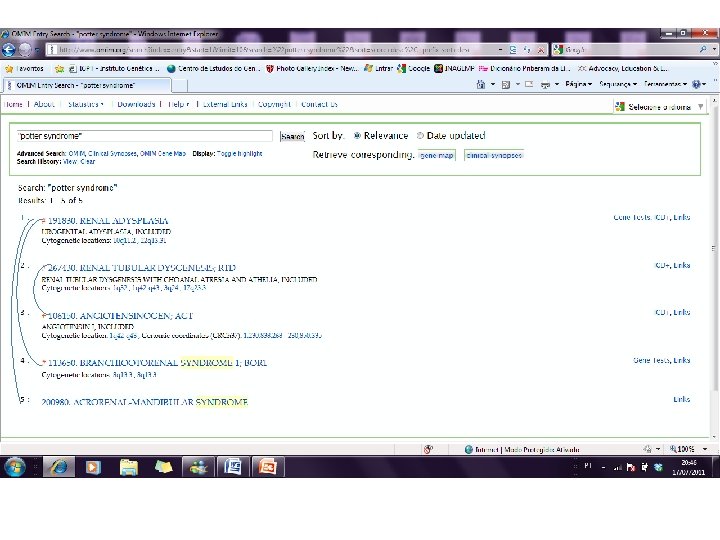
Task: Open Windows Explorer folder icon in taskbar
Action: click(x=129, y=467)
